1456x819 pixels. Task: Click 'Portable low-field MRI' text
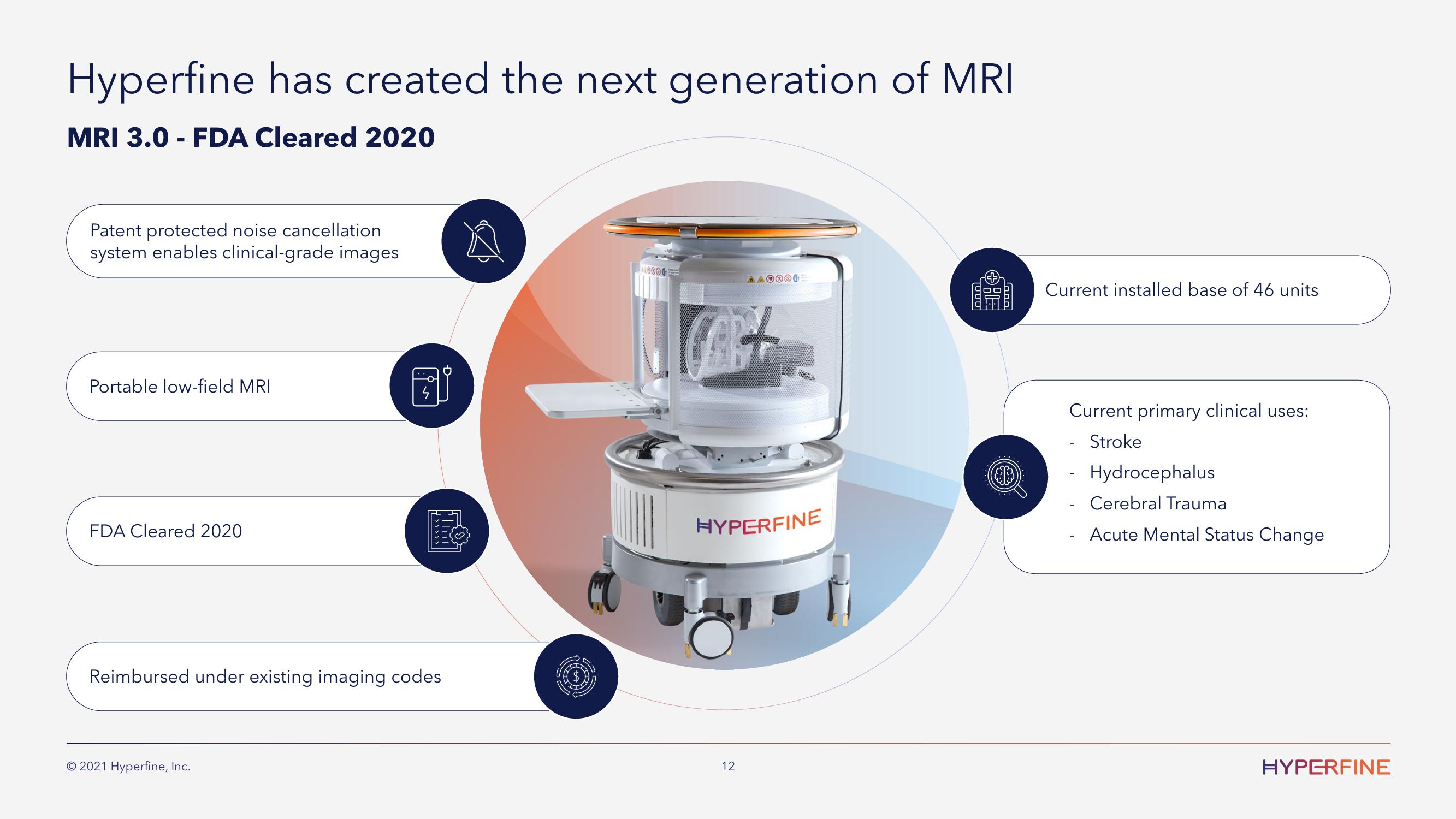[x=180, y=387]
